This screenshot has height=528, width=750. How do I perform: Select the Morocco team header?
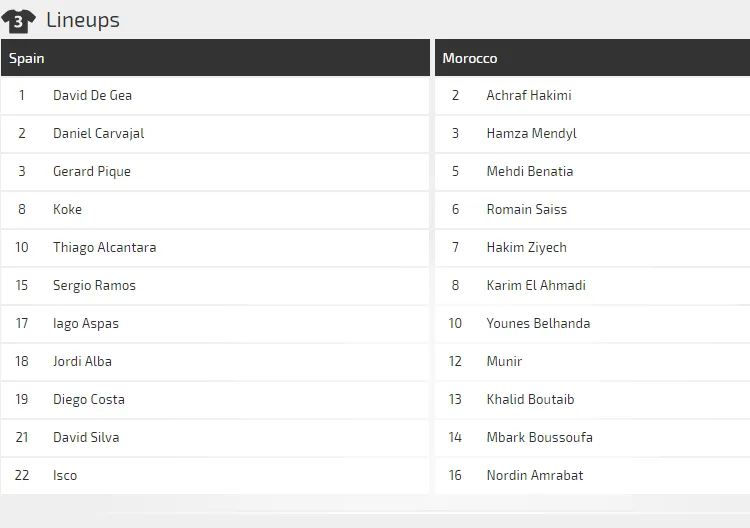point(469,58)
